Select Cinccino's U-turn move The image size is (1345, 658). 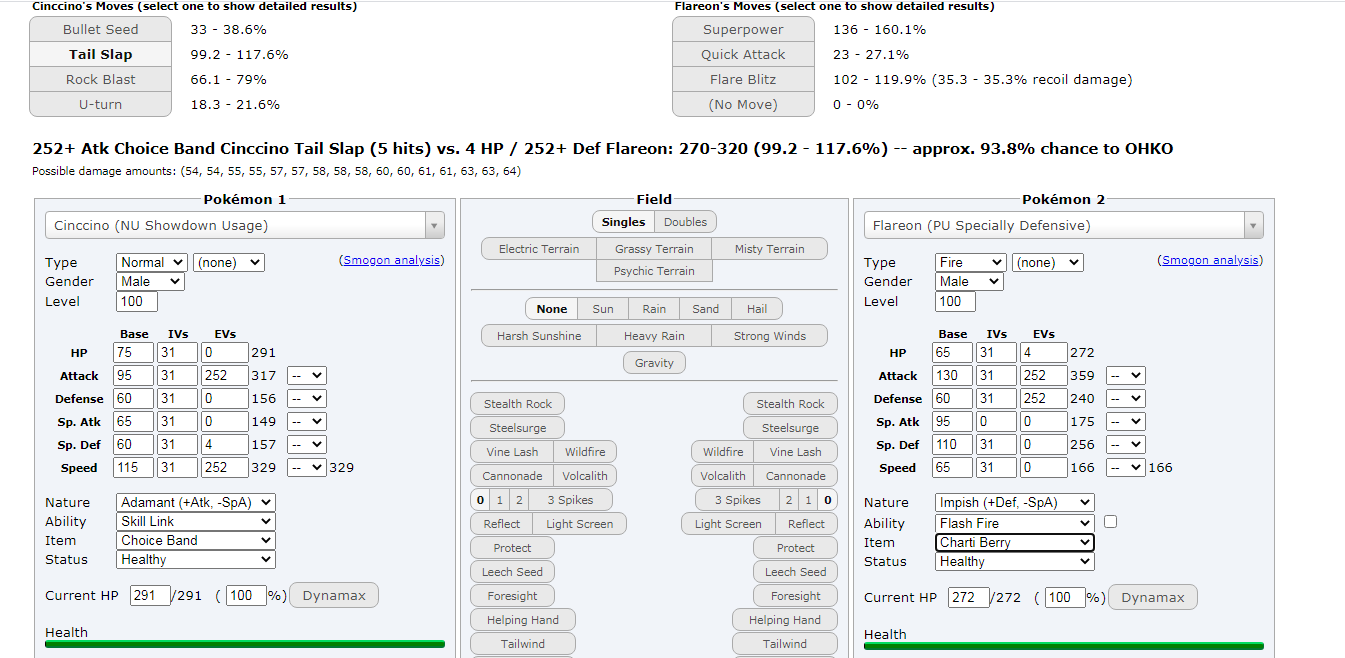(100, 104)
